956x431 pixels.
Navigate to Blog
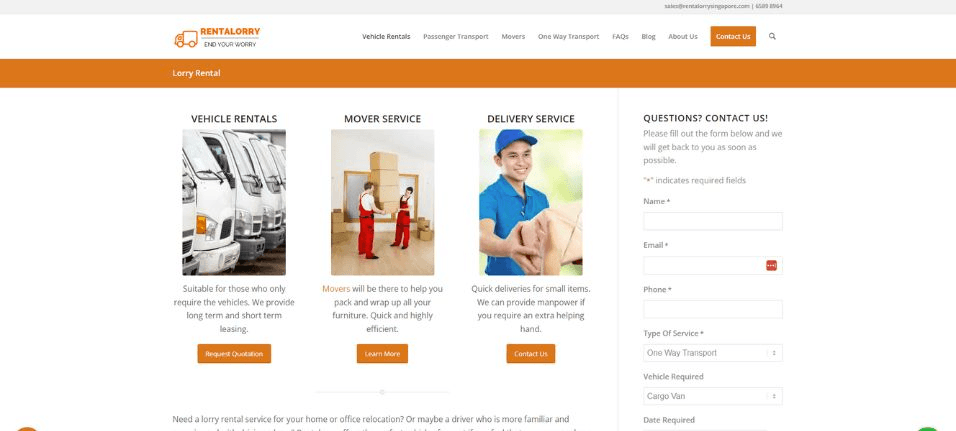coord(648,37)
